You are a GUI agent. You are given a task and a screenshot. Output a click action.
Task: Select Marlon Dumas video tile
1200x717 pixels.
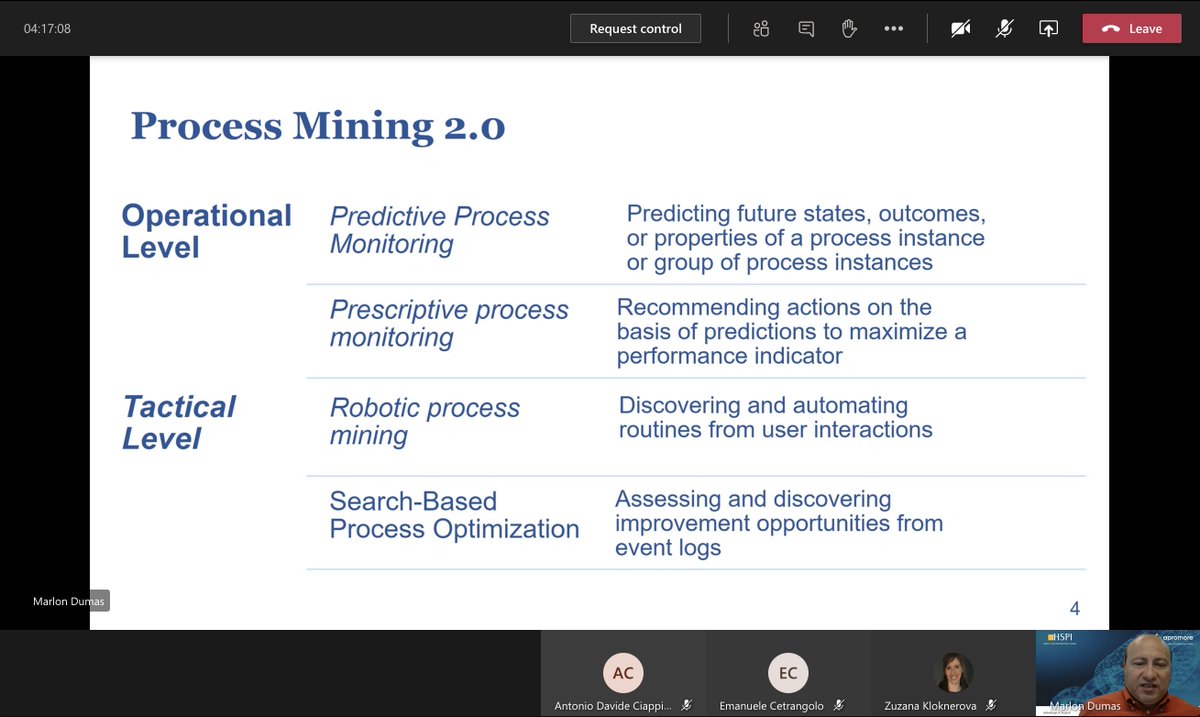[x=1117, y=673]
